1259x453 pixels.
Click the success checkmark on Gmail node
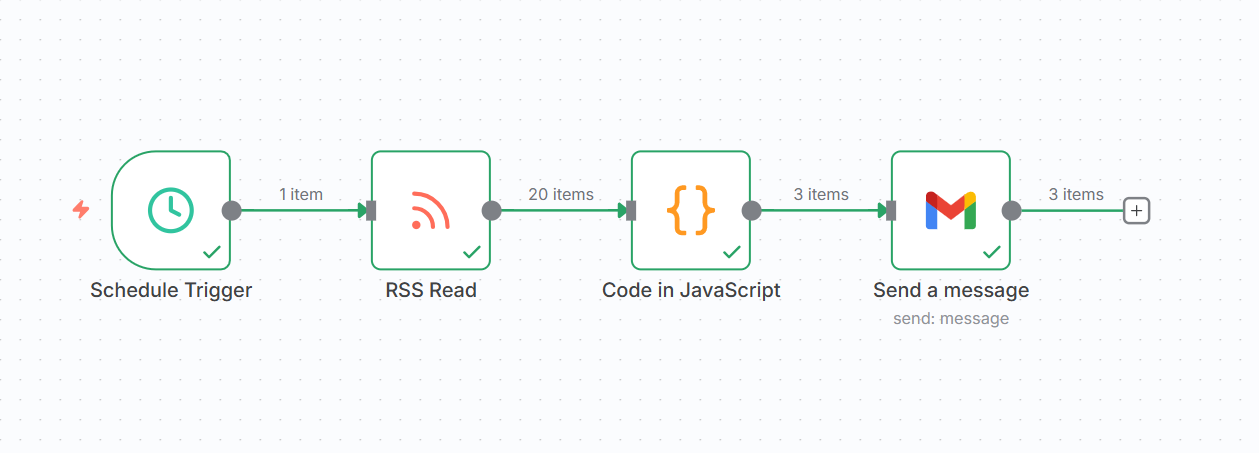point(992,252)
